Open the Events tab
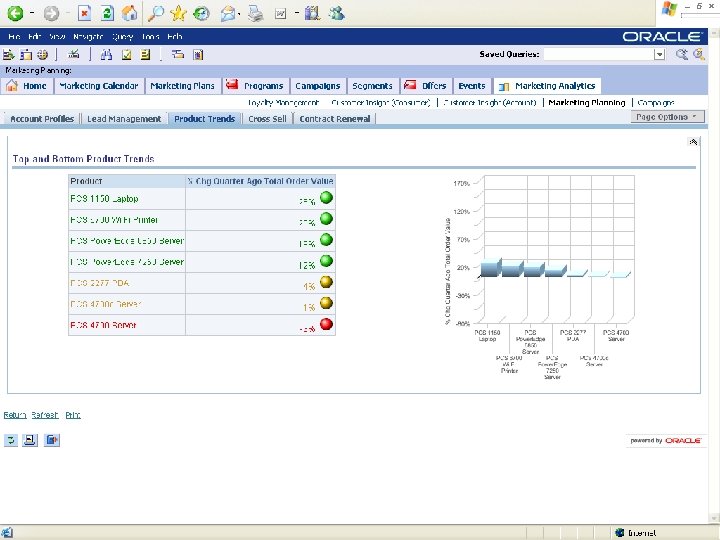Viewport: 720px width, 540px height. (472, 86)
